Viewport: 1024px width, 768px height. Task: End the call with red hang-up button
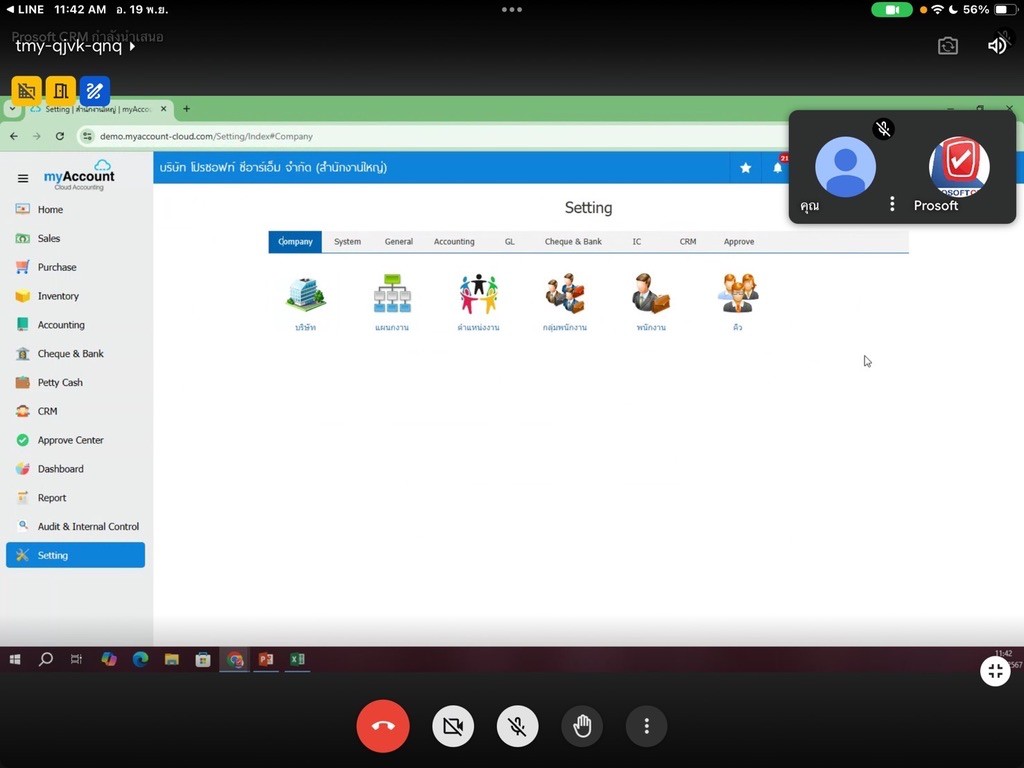[383, 726]
